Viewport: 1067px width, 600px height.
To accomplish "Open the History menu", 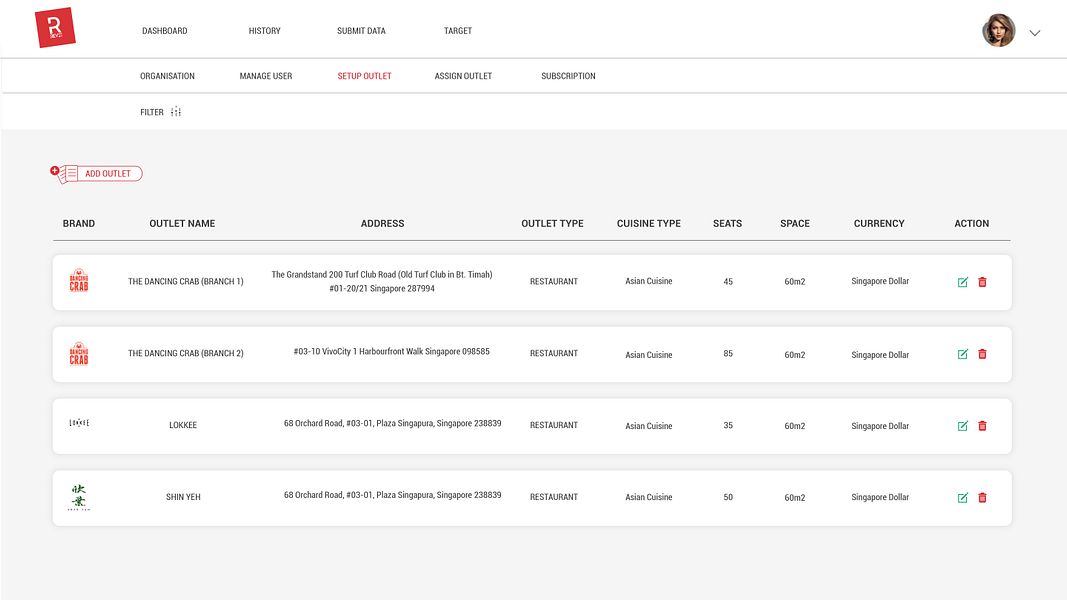I will [265, 31].
